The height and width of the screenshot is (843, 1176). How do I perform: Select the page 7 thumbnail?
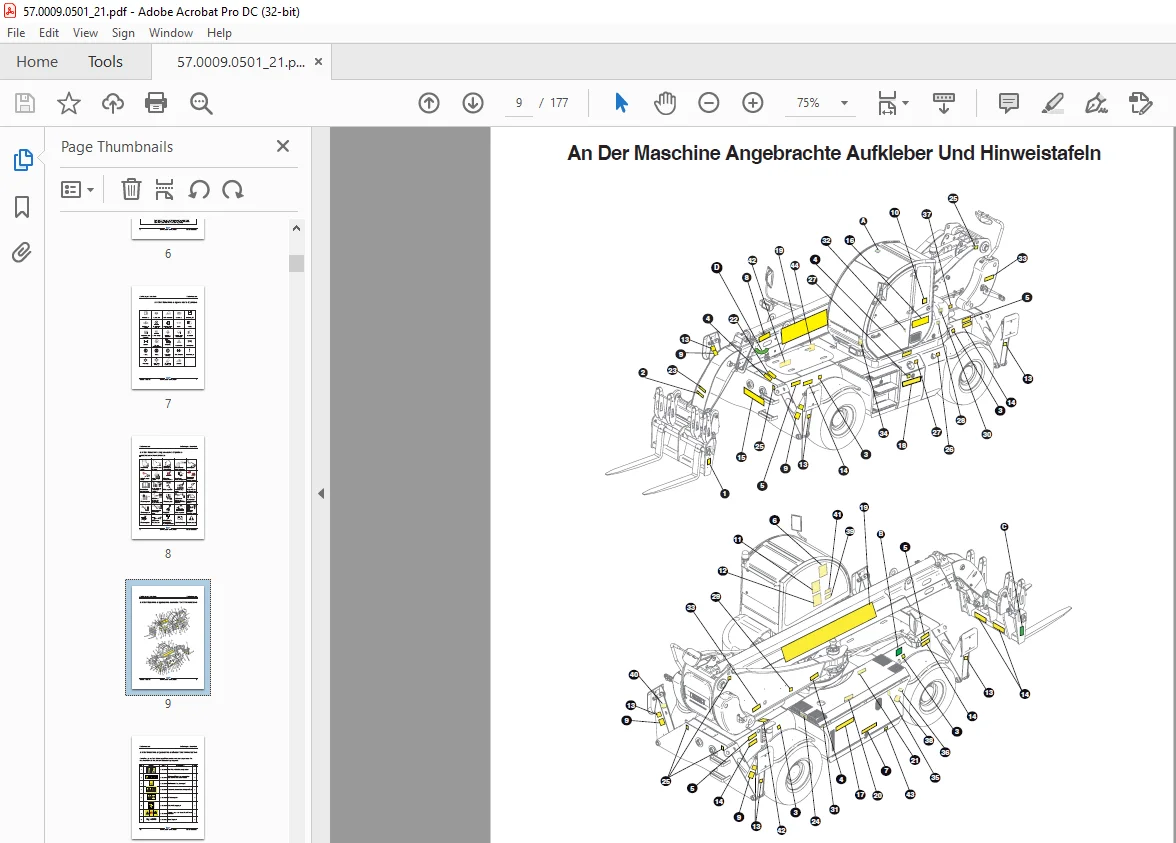(x=168, y=338)
